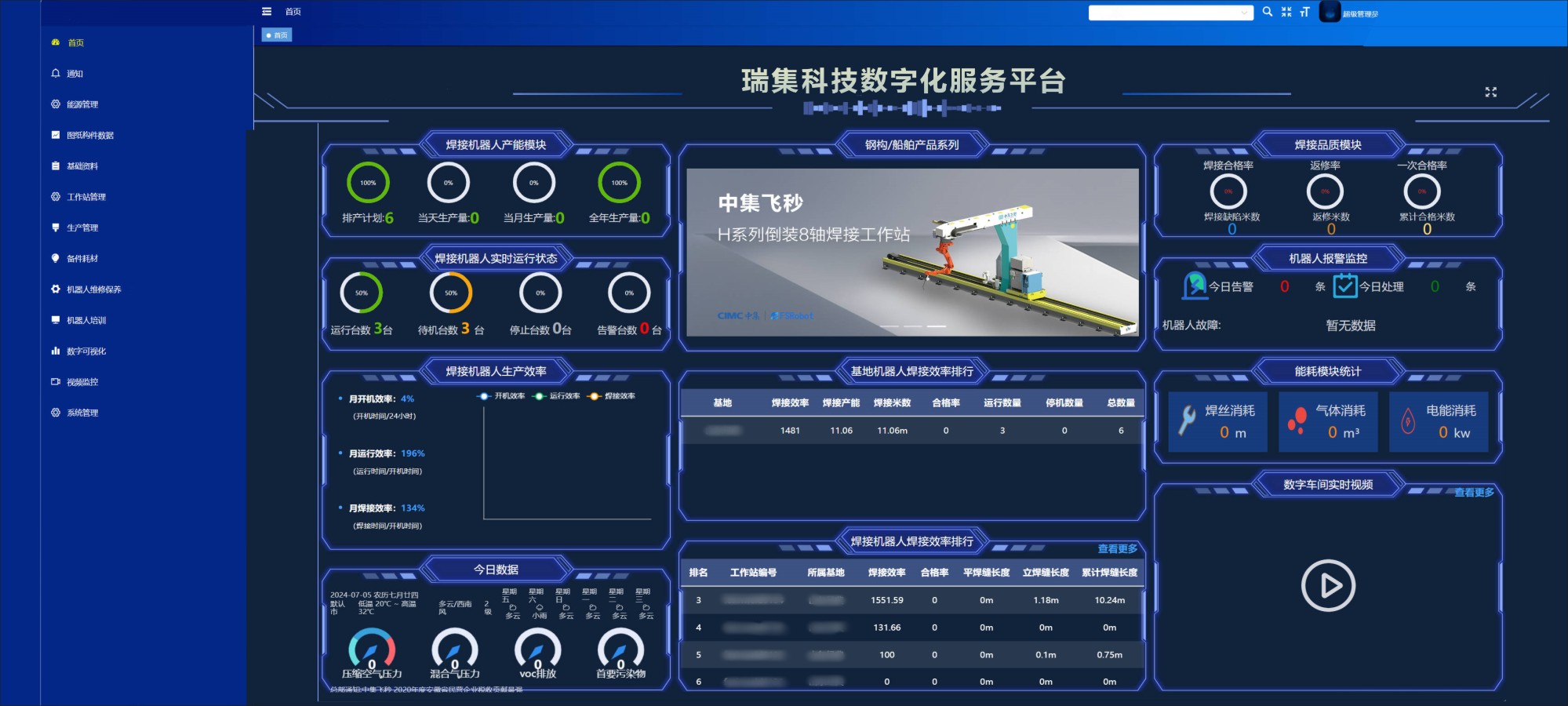The width and height of the screenshot is (1568, 706).
Task: Click the 混合气压力 gauge
Action: [455, 648]
